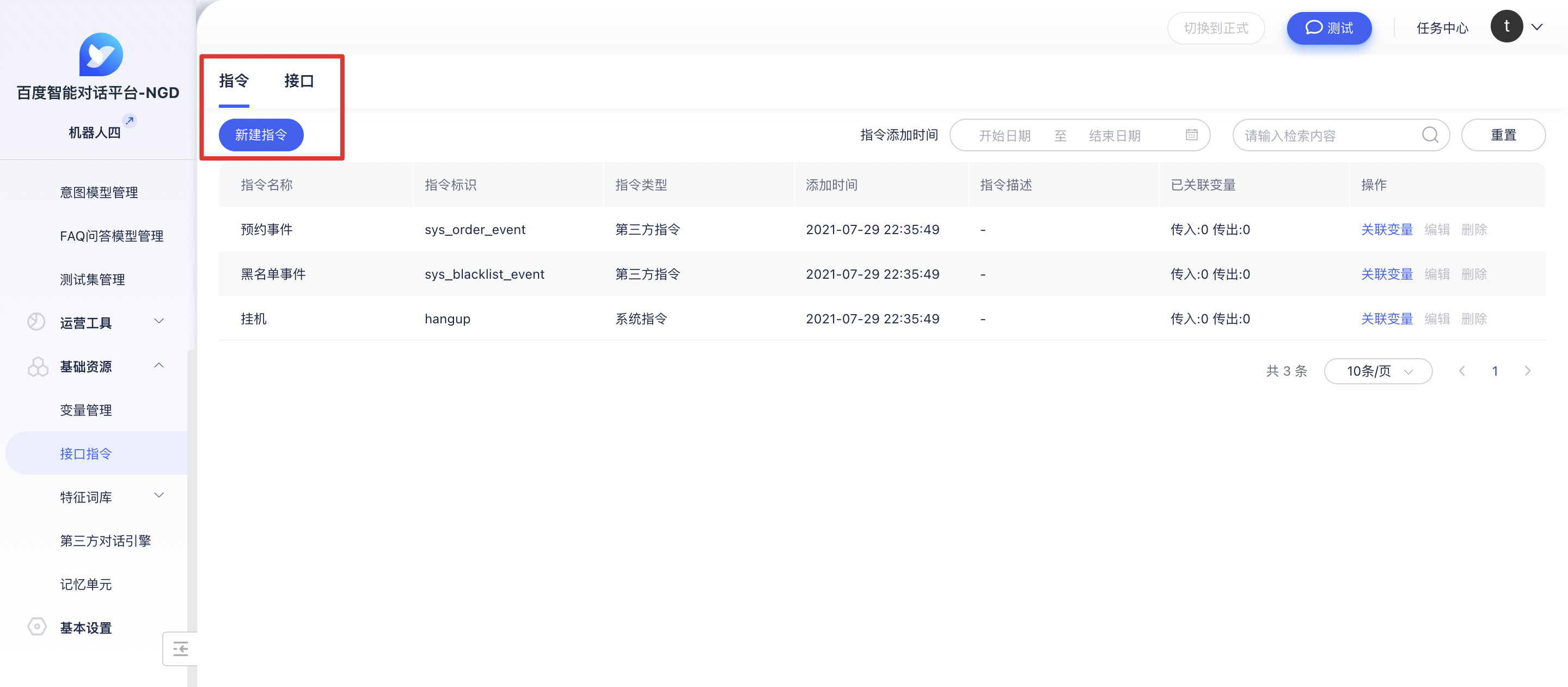1568x687 pixels.
Task: Click the sys_blacklist_event cell
Action: (x=485, y=274)
